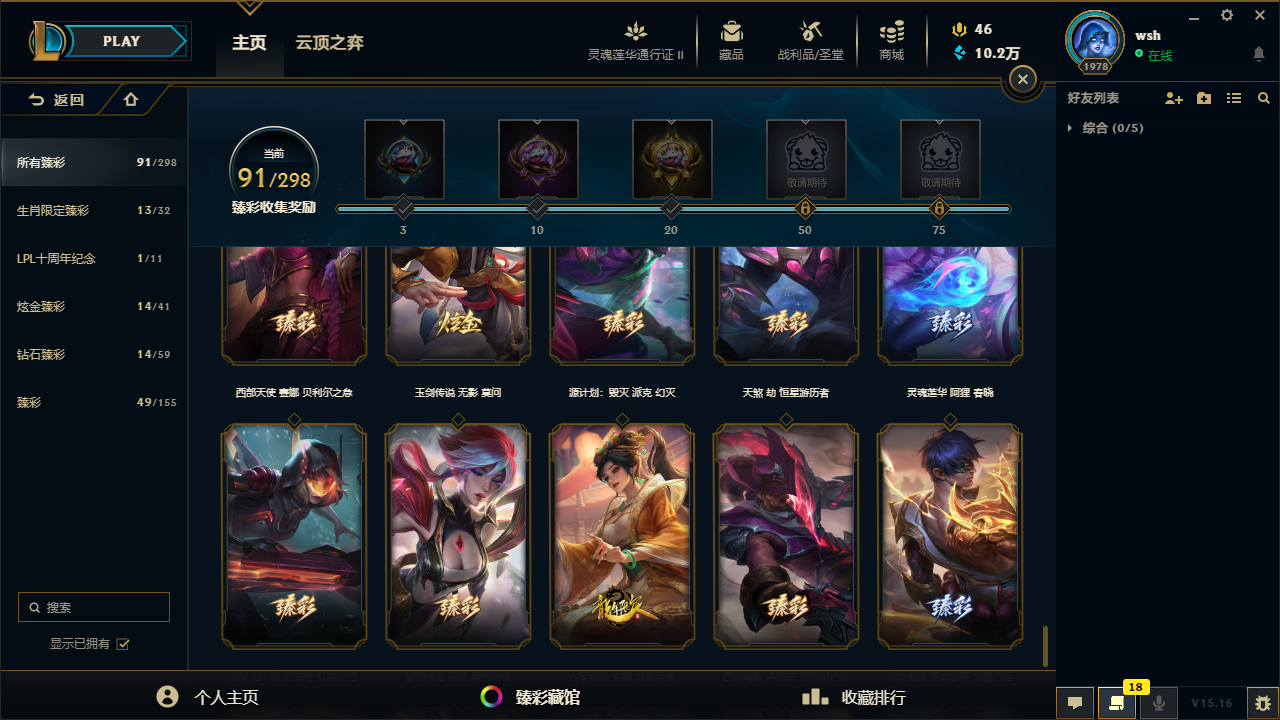
Task: Switch to the 云顶之弈 tab
Action: point(329,43)
